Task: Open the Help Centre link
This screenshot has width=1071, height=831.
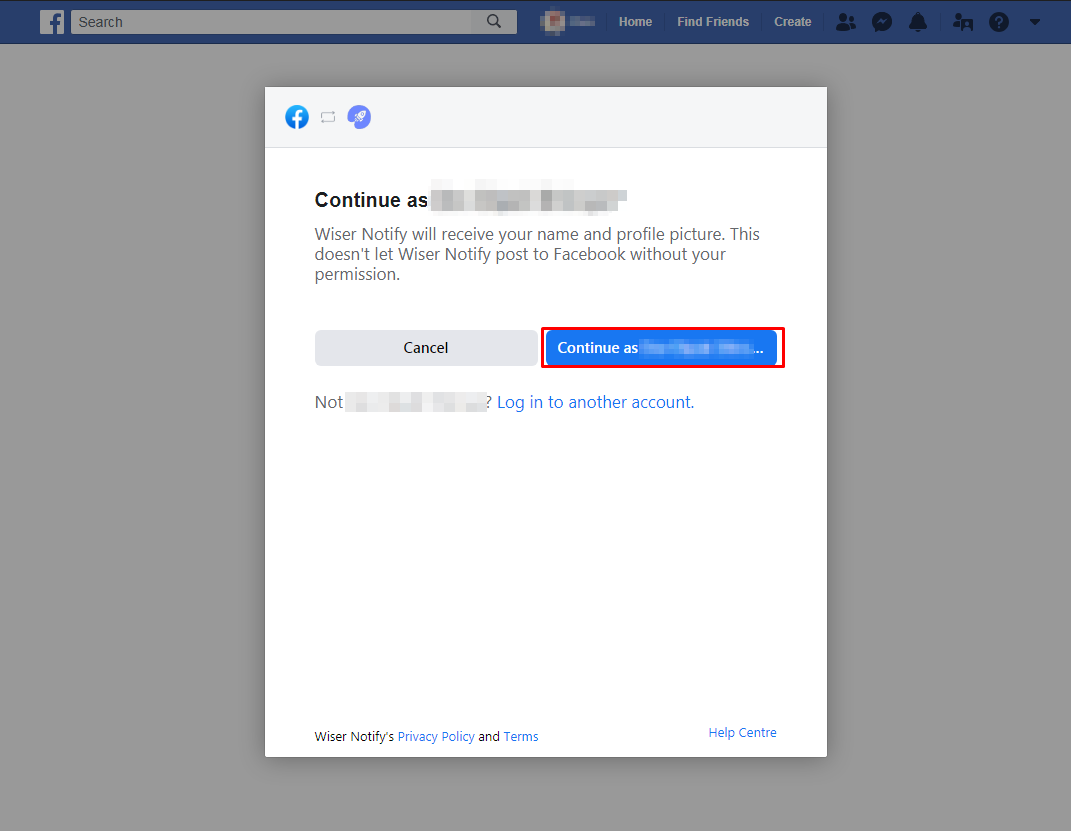Action: click(742, 732)
